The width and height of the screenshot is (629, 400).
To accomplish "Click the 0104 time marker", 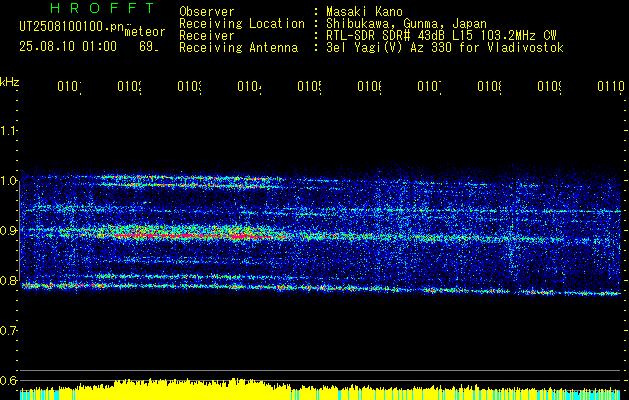I will point(250,87).
